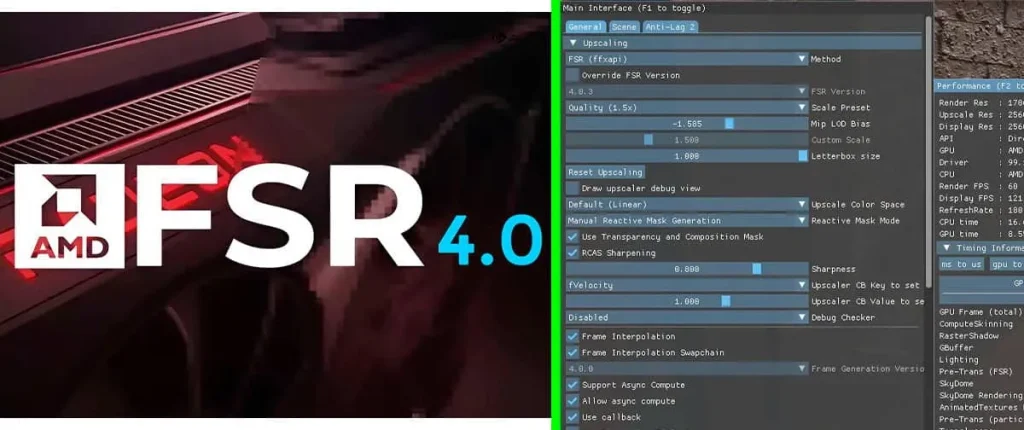1024x430 pixels.
Task: Select the Pre-Trans (FSR) timing entry
Action: 974,372
